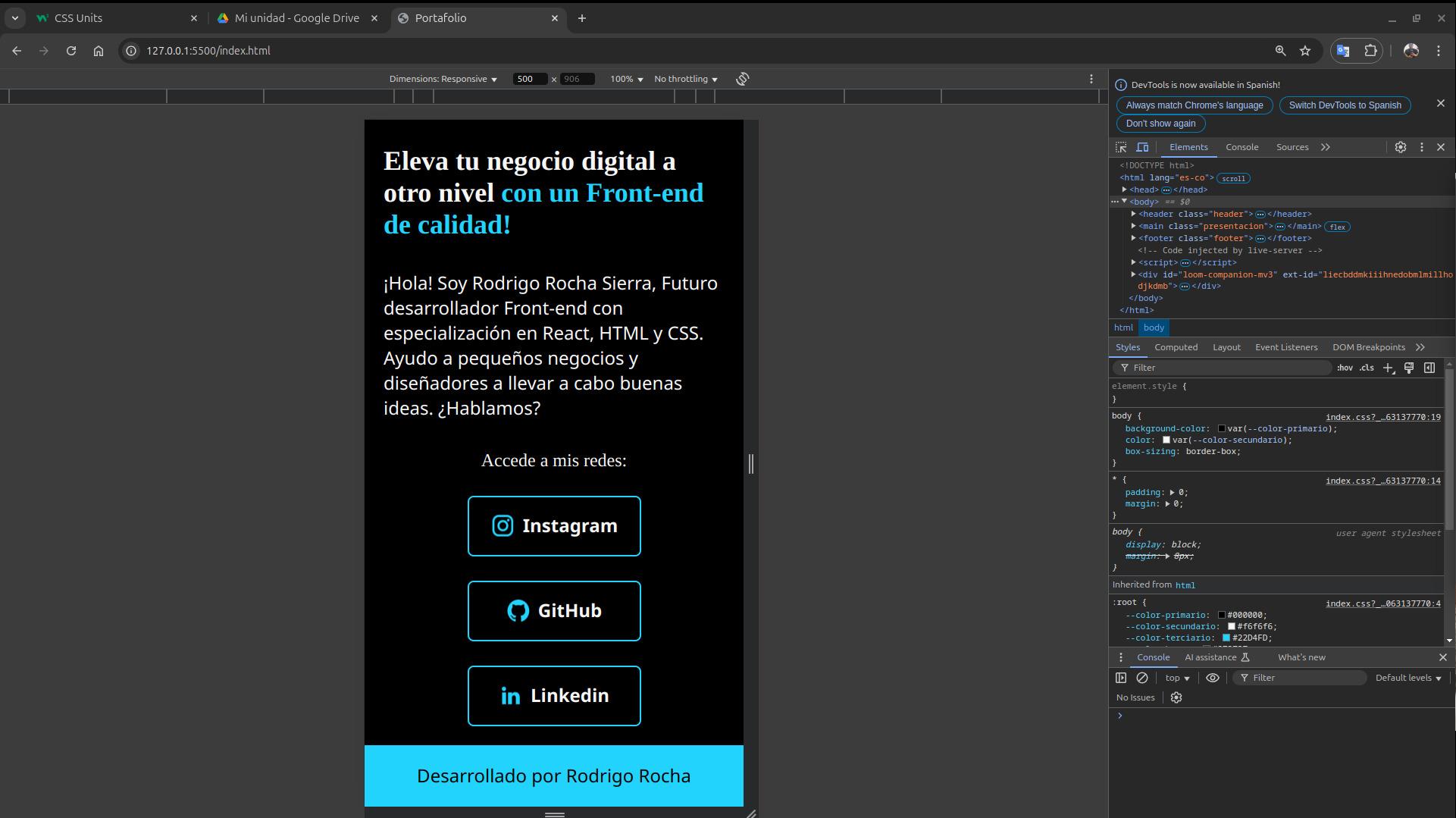Open the zoom indicator in address bar
Screen dimensions: 1456x818
click(x=1280, y=51)
